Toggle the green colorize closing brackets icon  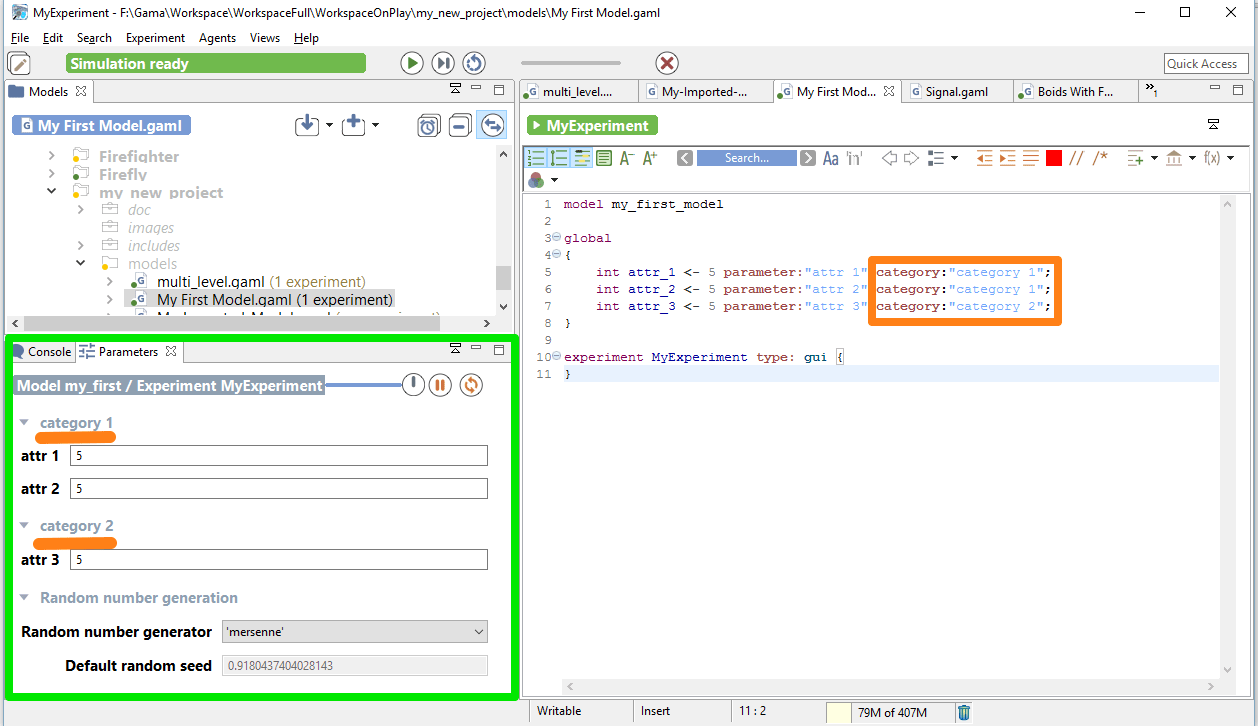coord(604,158)
